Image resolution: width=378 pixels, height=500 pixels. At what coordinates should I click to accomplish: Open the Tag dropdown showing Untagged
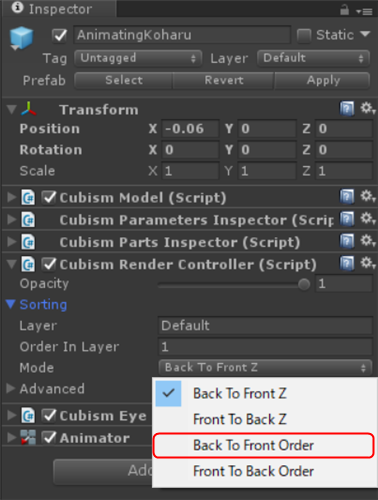[x=138, y=58]
